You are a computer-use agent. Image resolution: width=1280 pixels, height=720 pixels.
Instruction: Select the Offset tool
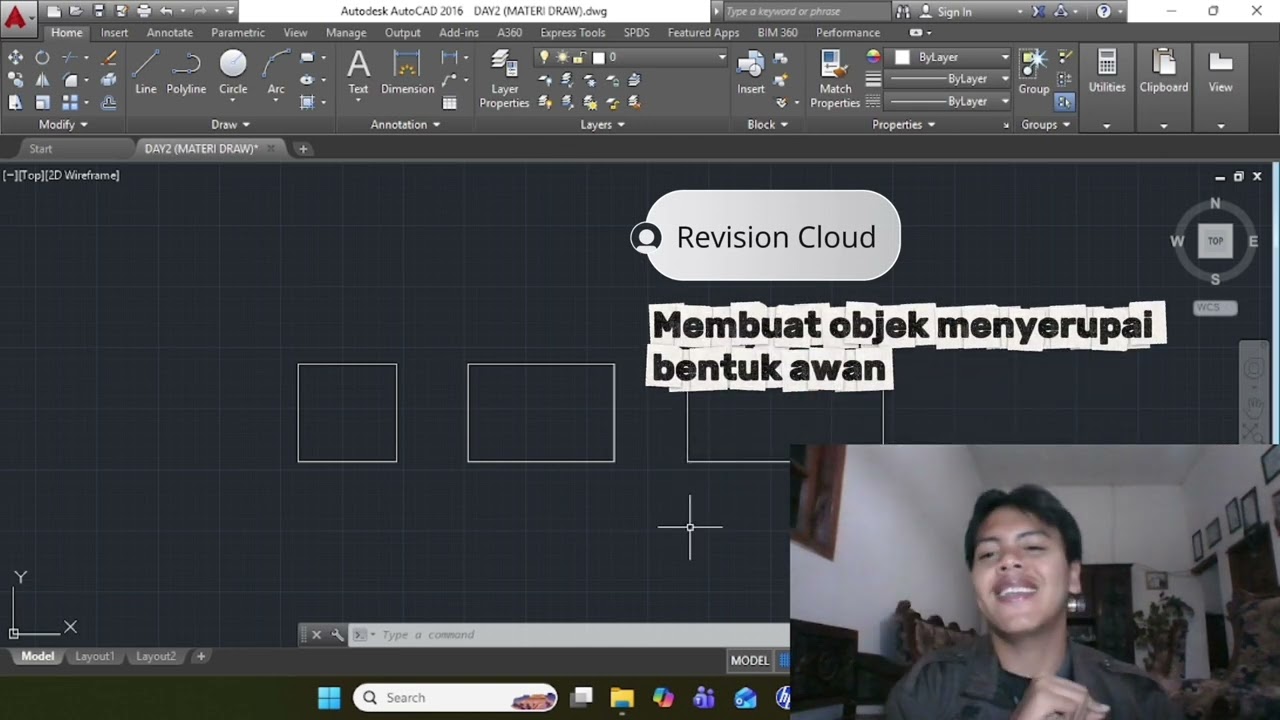point(109,102)
